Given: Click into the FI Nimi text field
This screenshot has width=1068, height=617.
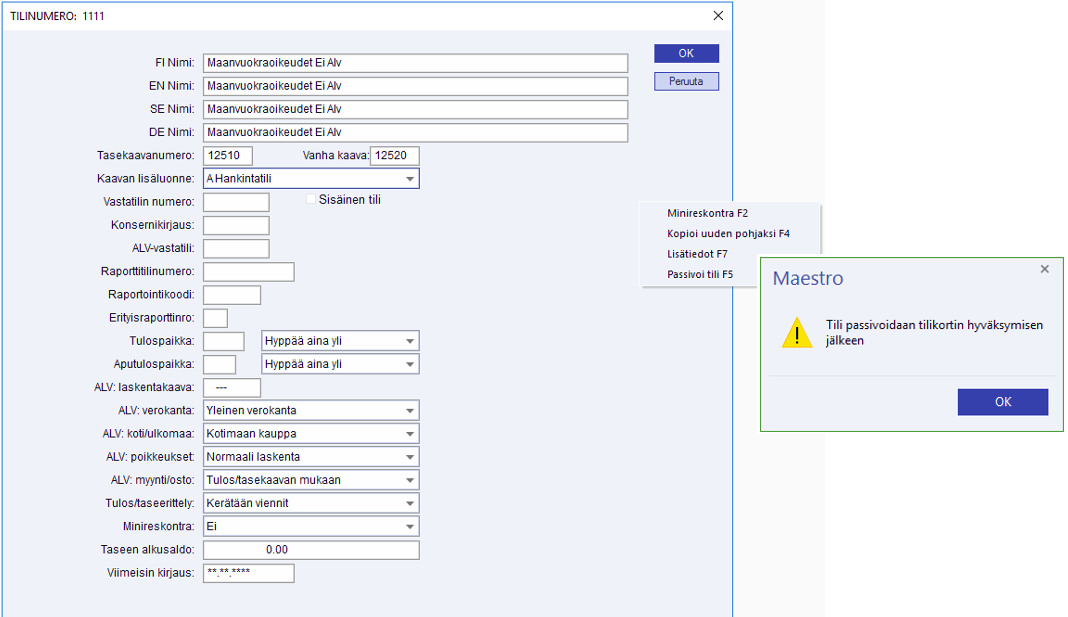Looking at the screenshot, I should [x=415, y=63].
